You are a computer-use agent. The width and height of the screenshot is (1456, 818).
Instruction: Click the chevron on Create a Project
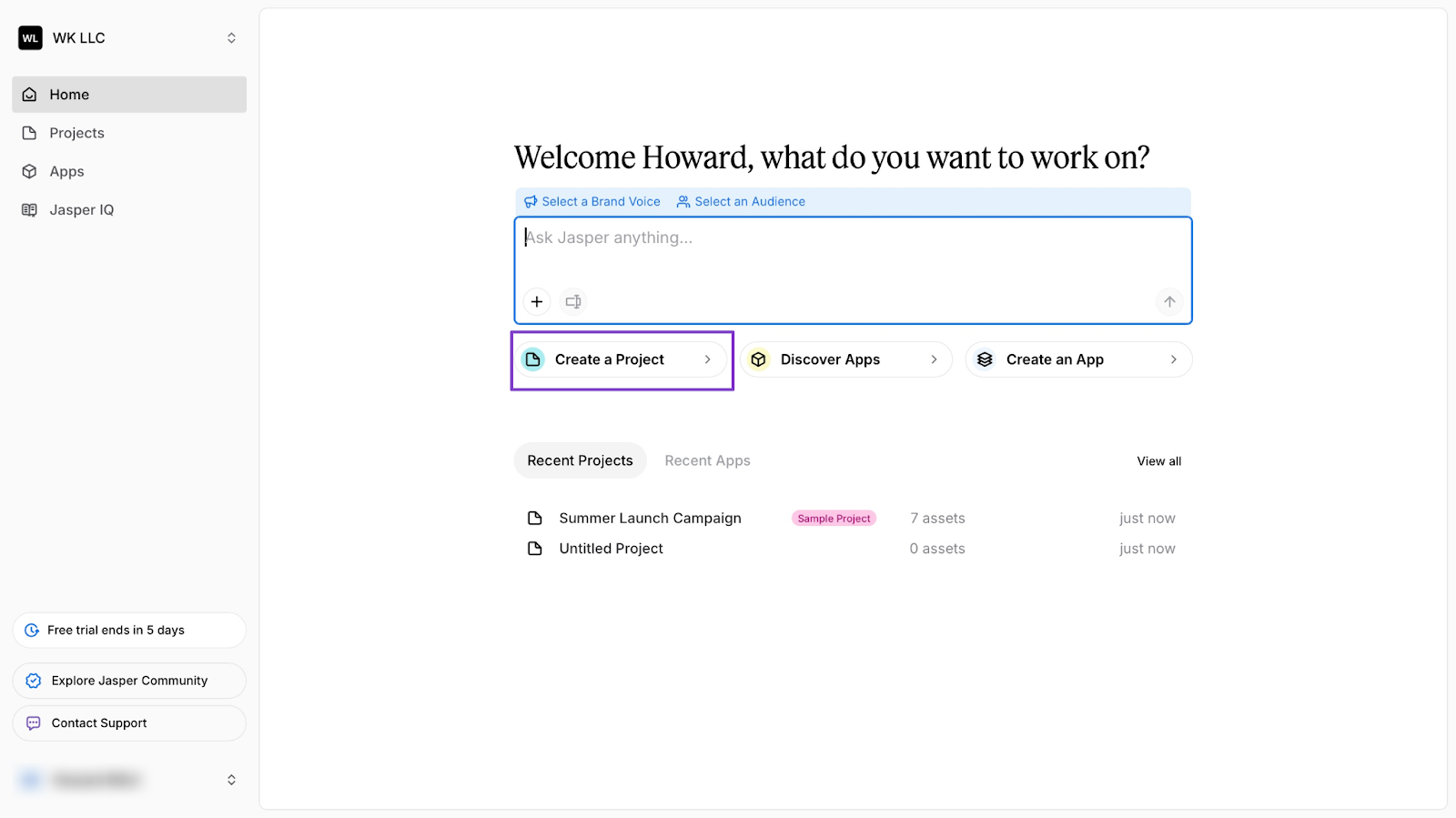coord(708,360)
